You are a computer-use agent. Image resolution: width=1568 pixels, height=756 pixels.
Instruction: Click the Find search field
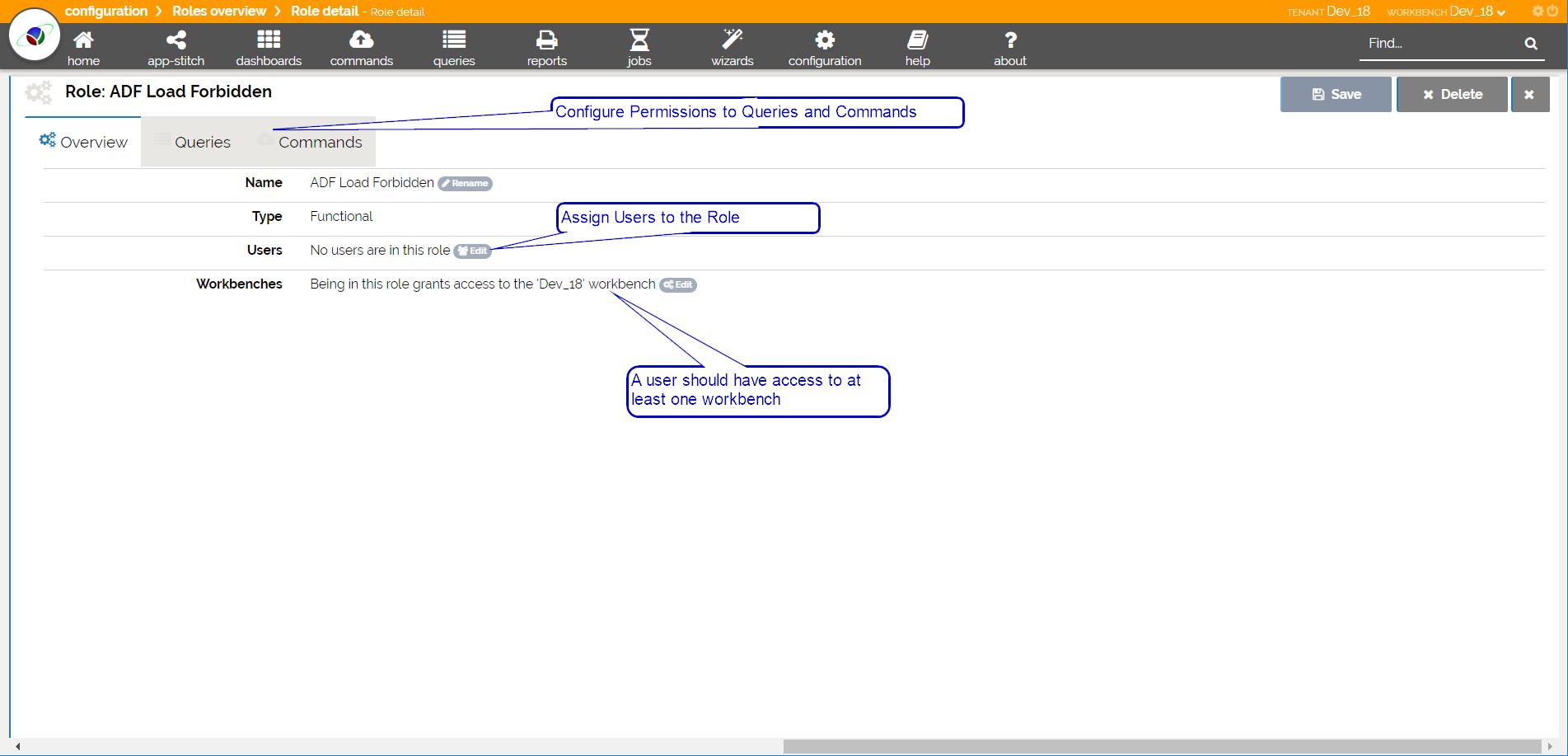(1438, 44)
